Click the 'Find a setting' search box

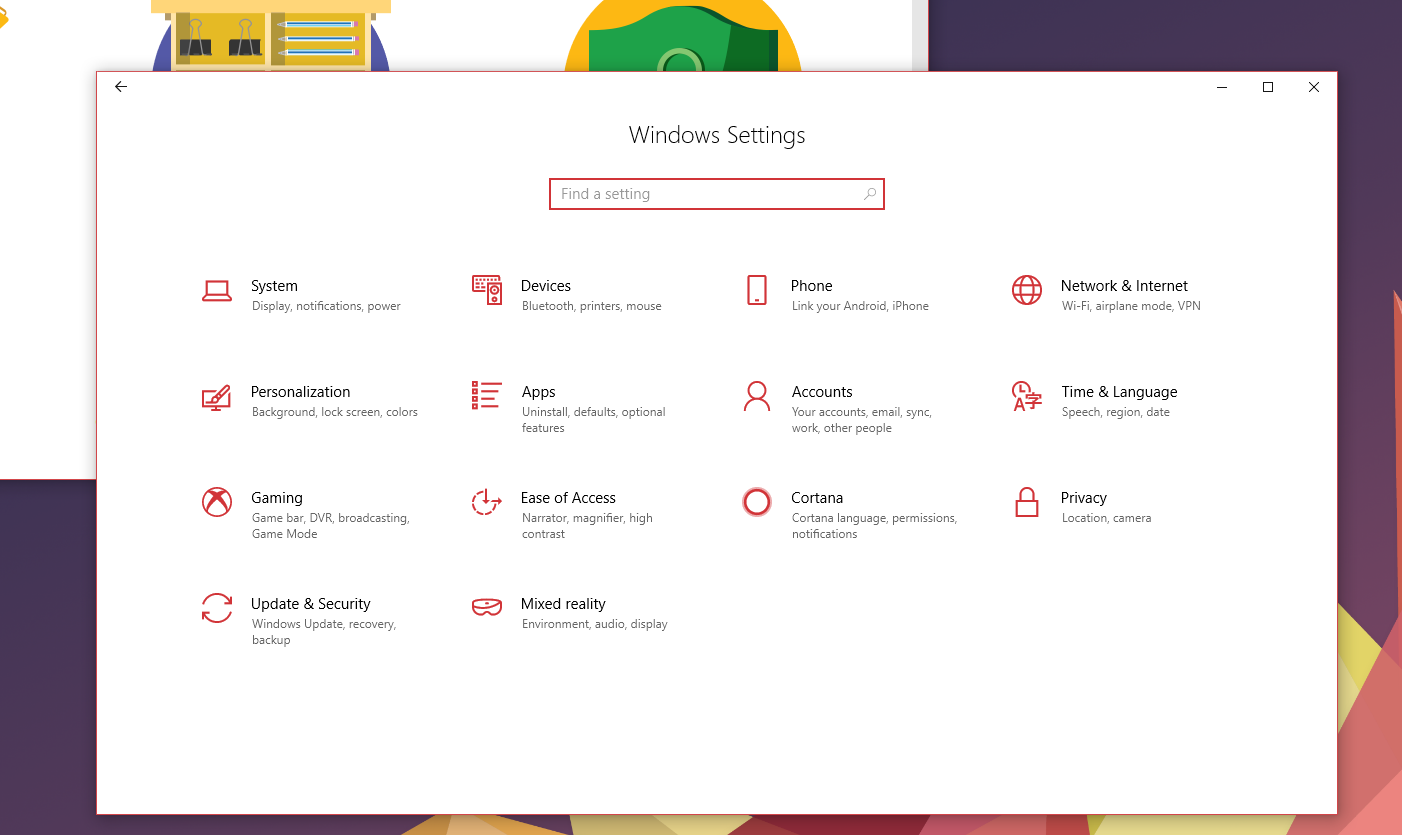click(x=700, y=193)
